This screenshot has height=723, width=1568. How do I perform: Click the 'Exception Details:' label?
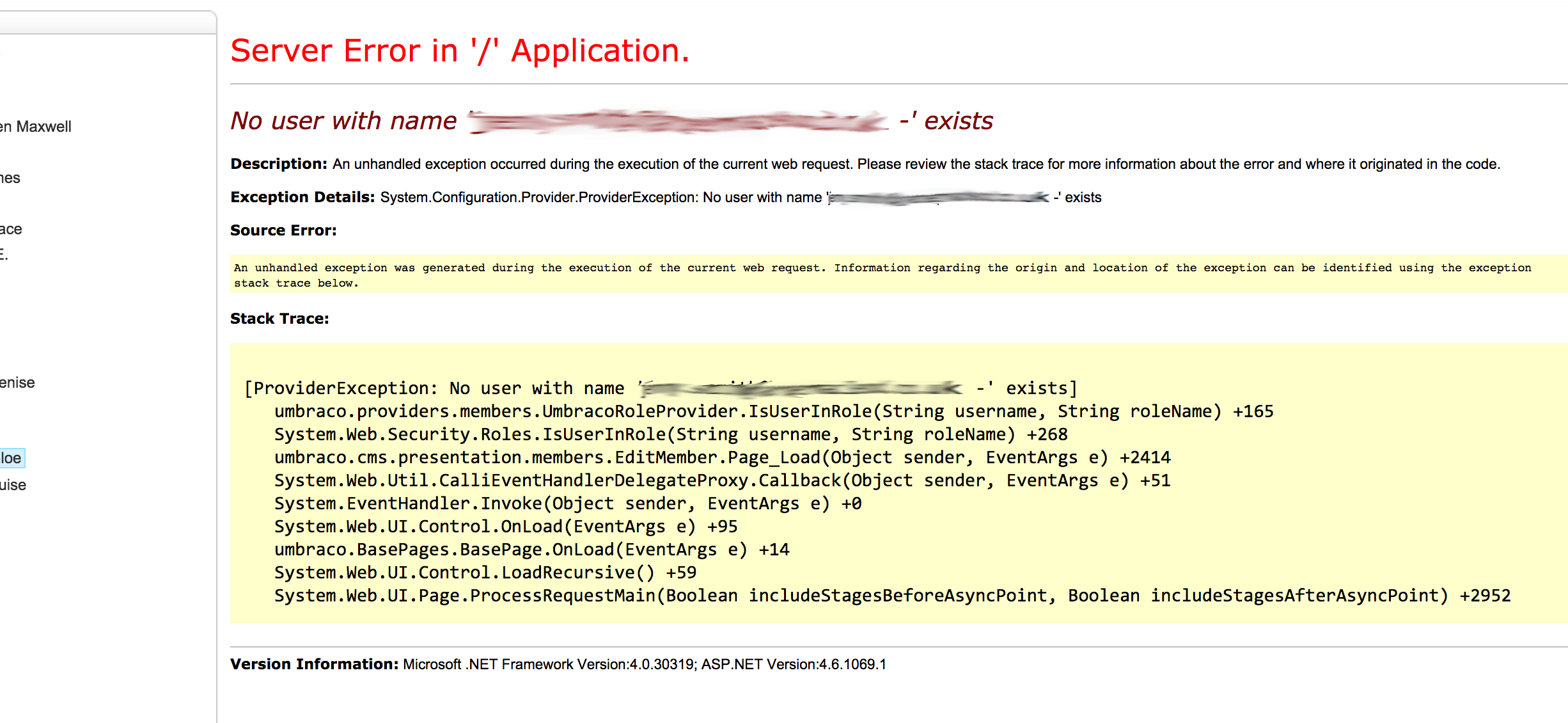tap(302, 197)
